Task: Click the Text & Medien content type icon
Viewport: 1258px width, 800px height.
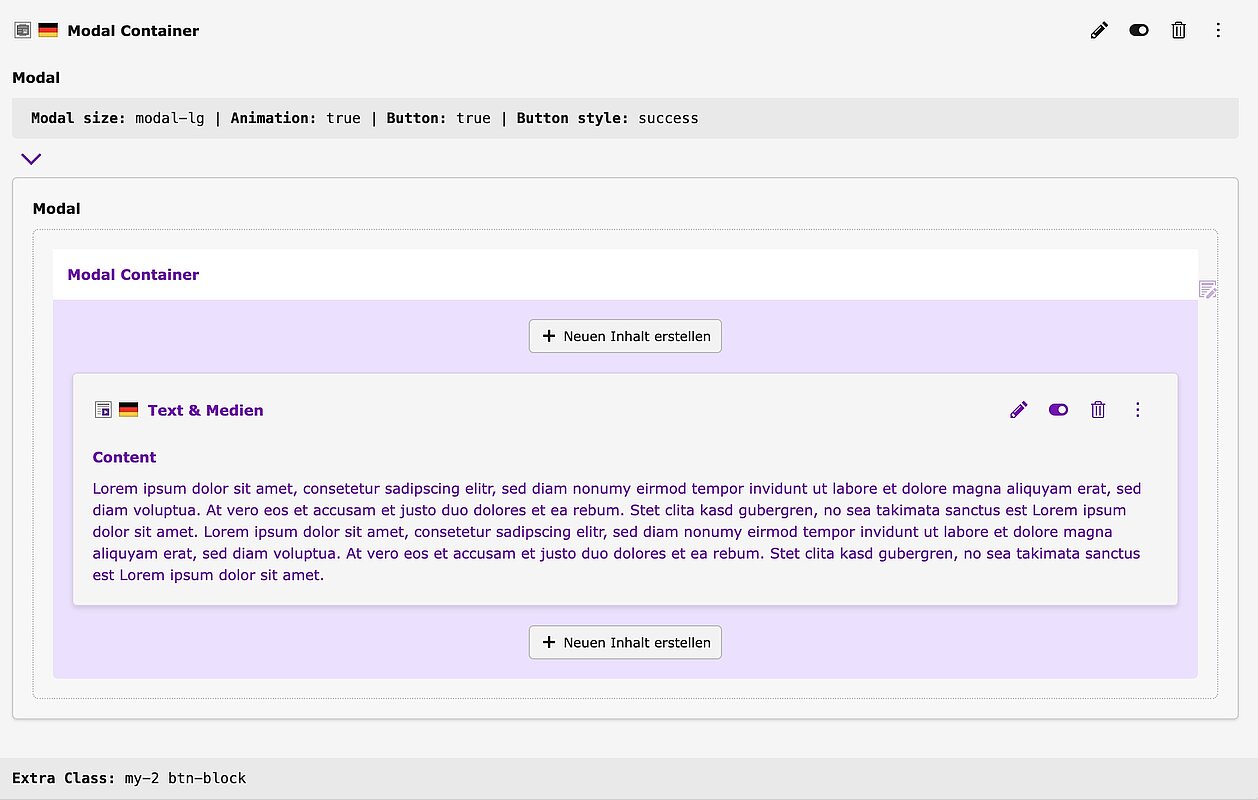Action: pyautogui.click(x=103, y=410)
